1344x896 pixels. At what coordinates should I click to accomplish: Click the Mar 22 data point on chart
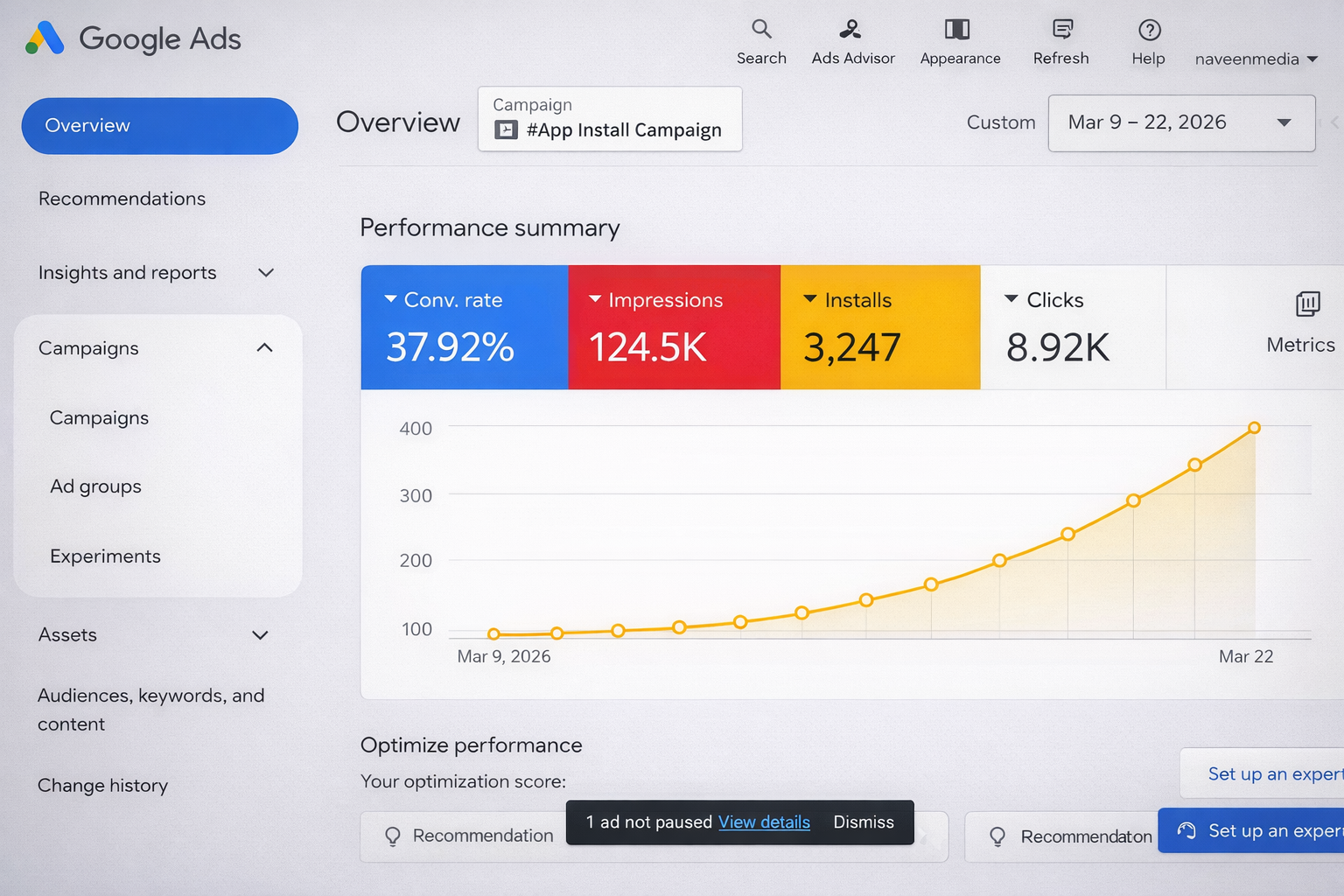(x=1254, y=428)
